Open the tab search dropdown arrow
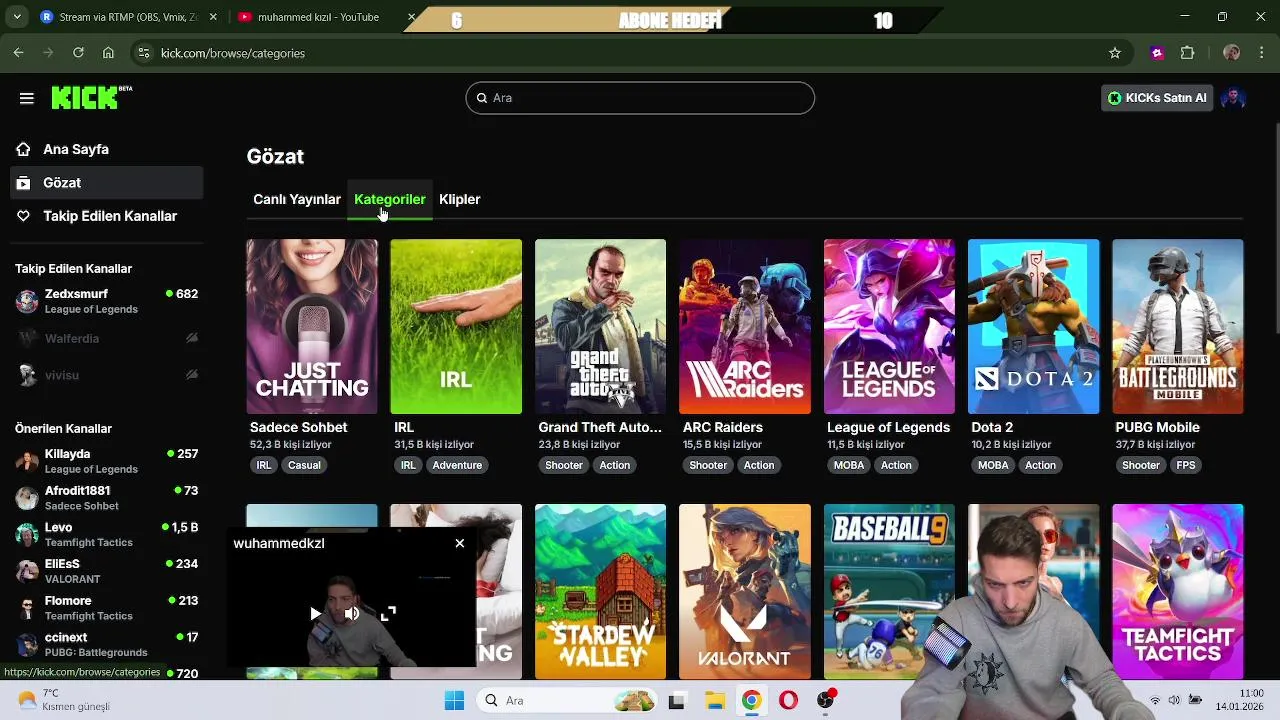This screenshot has height=720, width=1280. [x=16, y=17]
